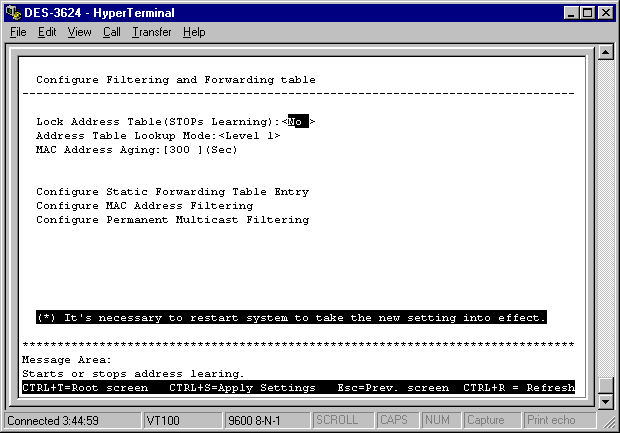Open the Transfer menu

[151, 32]
